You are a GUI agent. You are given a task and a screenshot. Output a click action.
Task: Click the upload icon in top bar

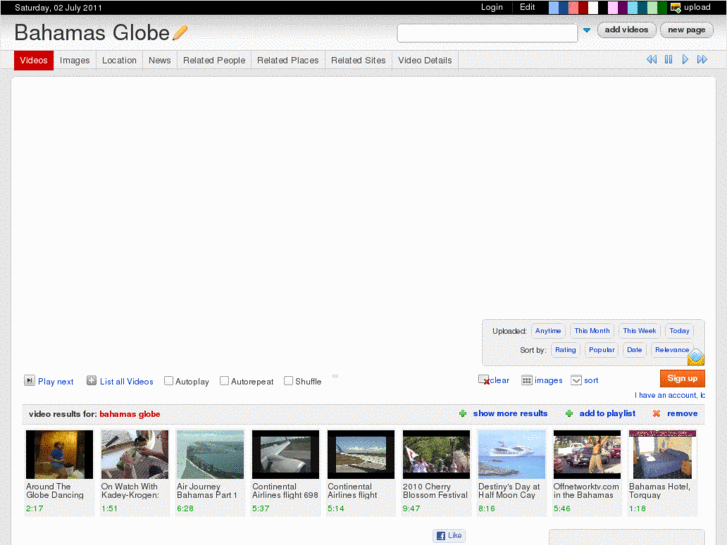coord(676,7)
